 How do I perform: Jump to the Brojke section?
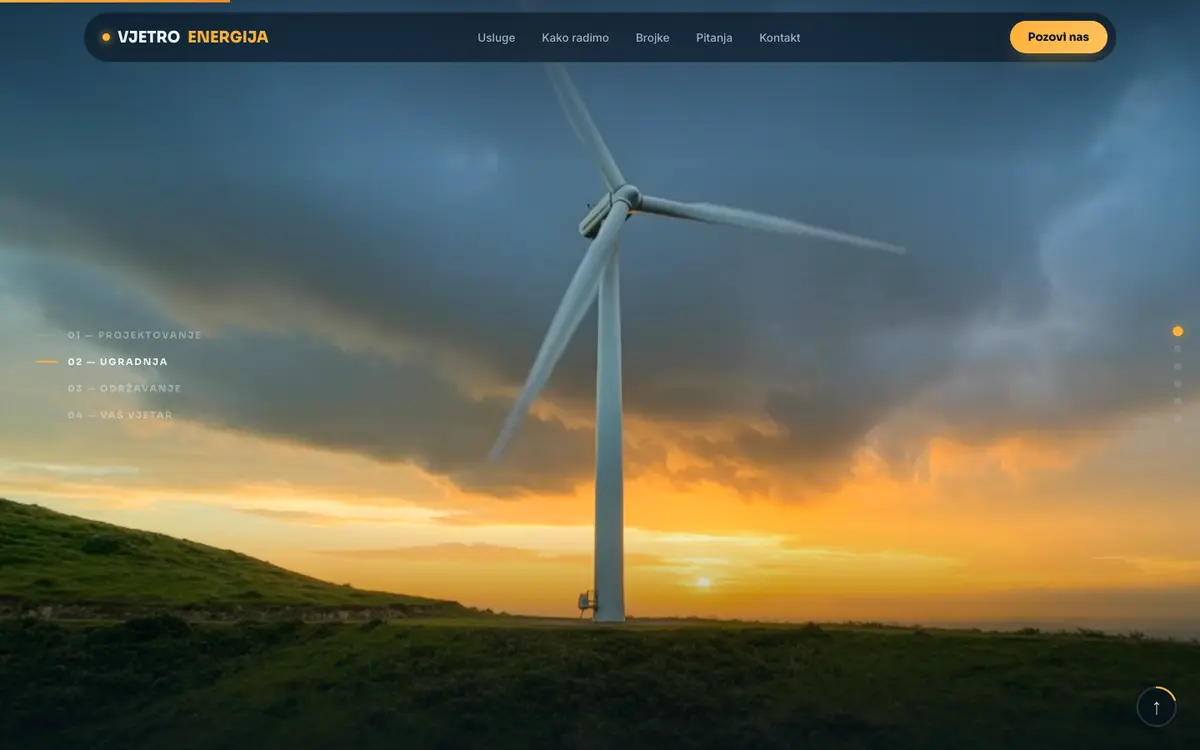point(652,38)
